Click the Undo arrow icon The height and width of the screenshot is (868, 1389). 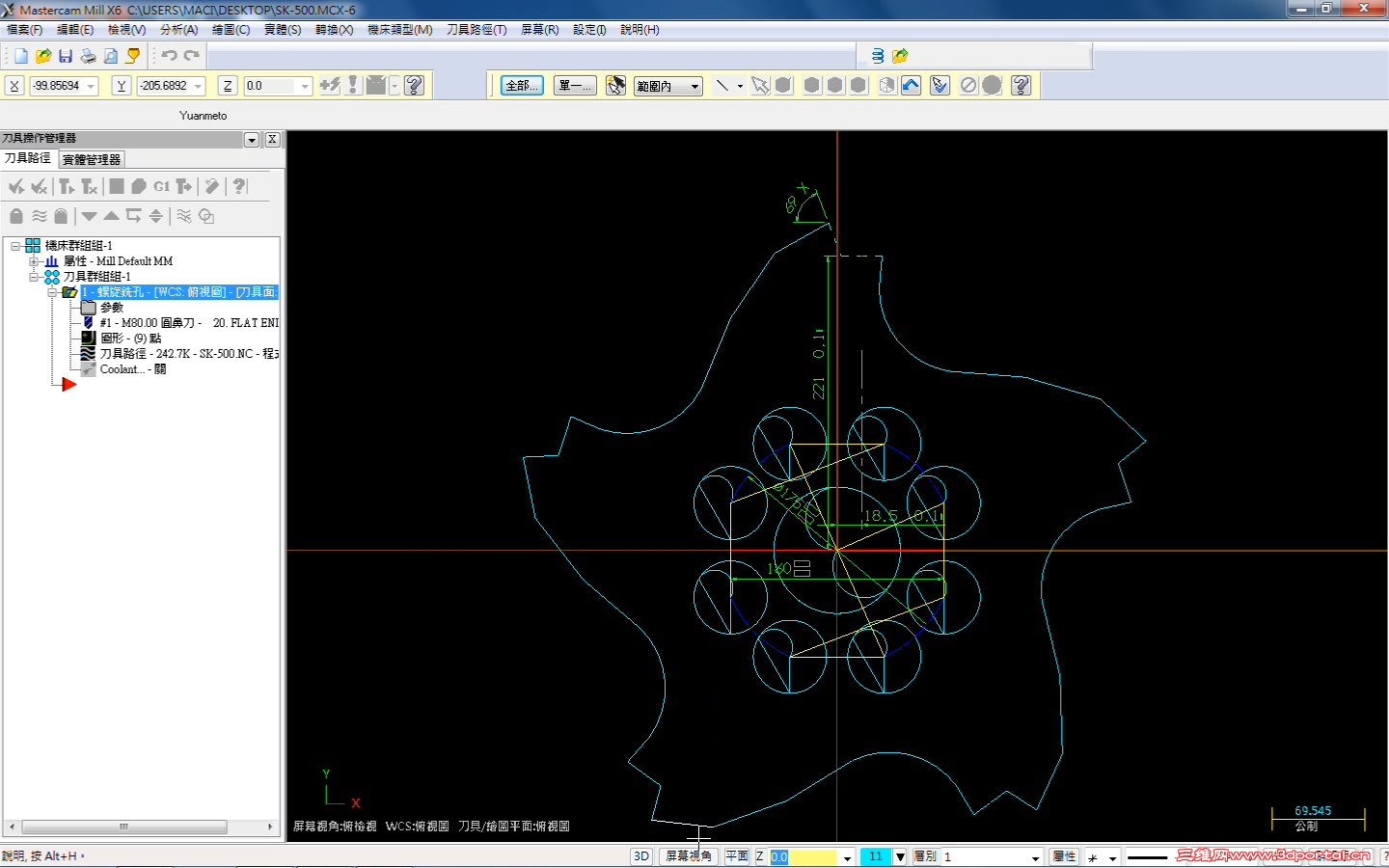click(x=170, y=56)
